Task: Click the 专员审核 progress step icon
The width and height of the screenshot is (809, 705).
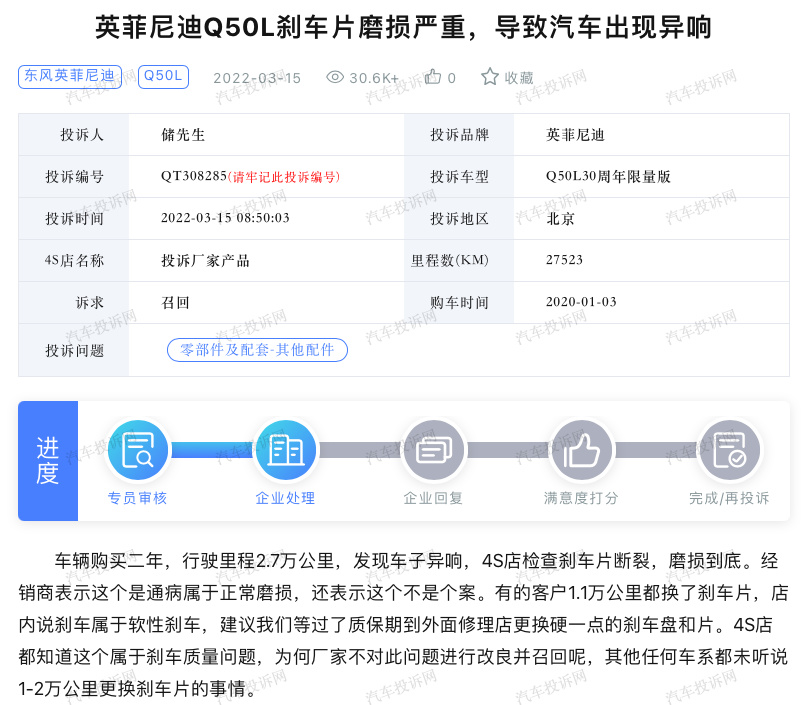Action: point(137,450)
